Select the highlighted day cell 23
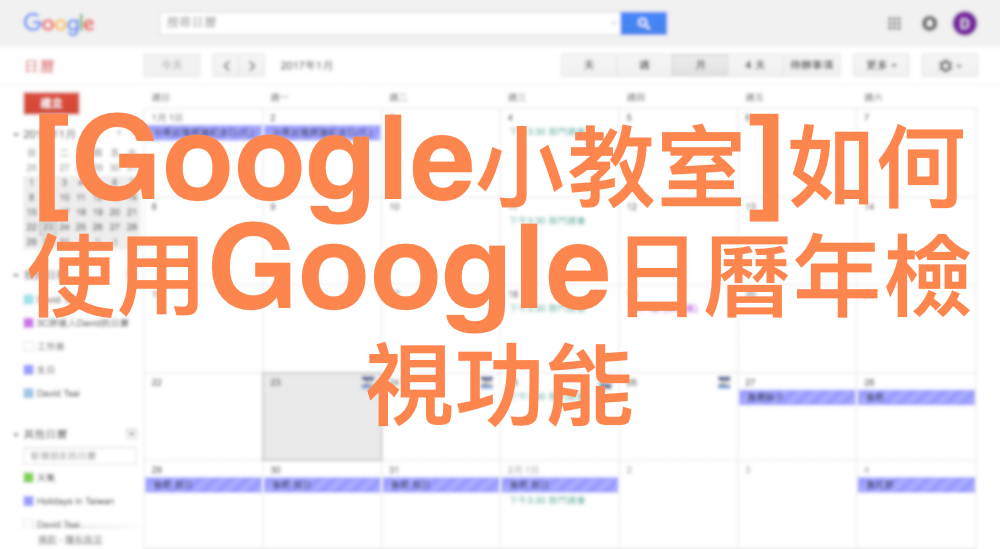1000x549 pixels. coord(322,416)
